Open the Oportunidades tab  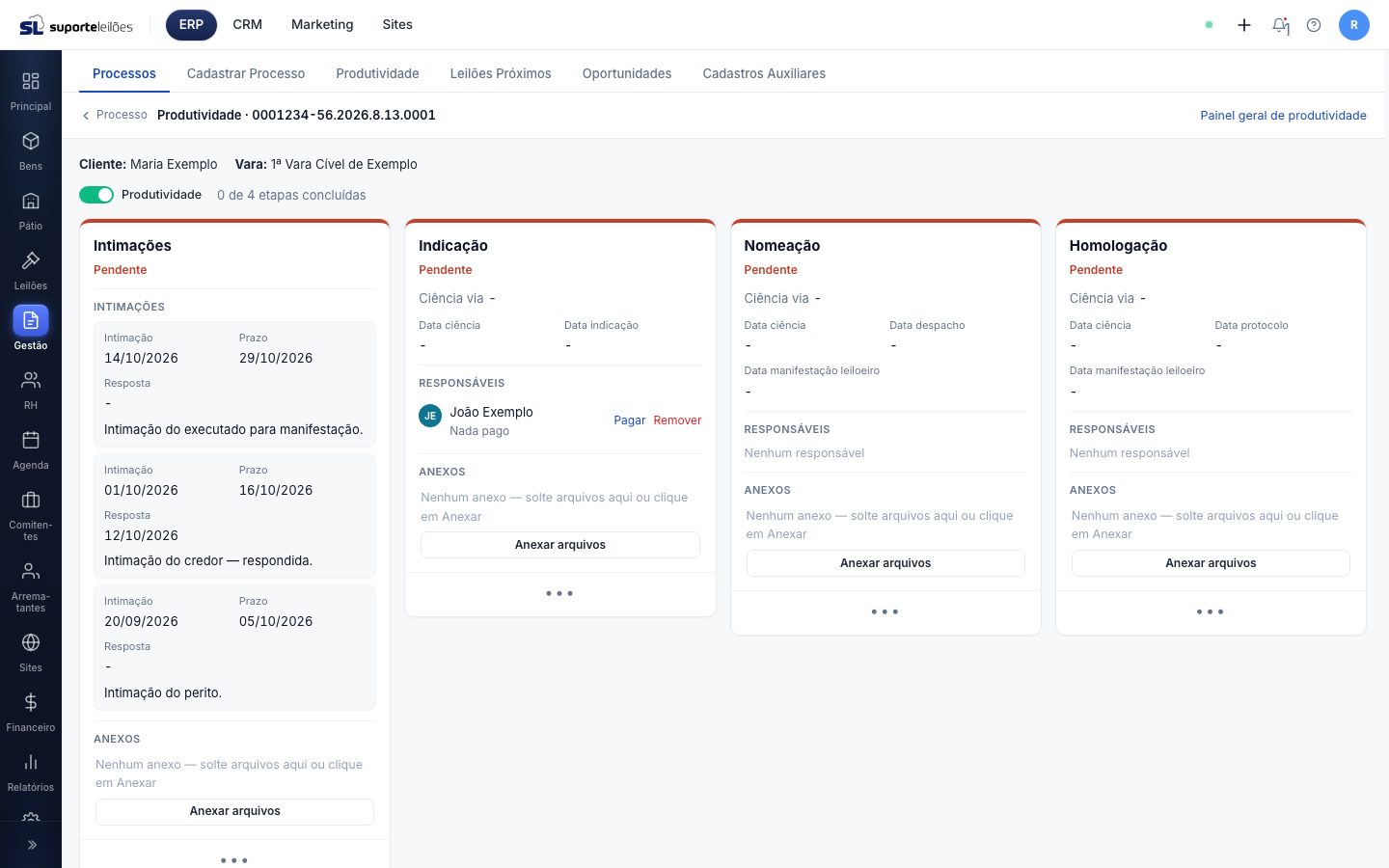pos(627,73)
